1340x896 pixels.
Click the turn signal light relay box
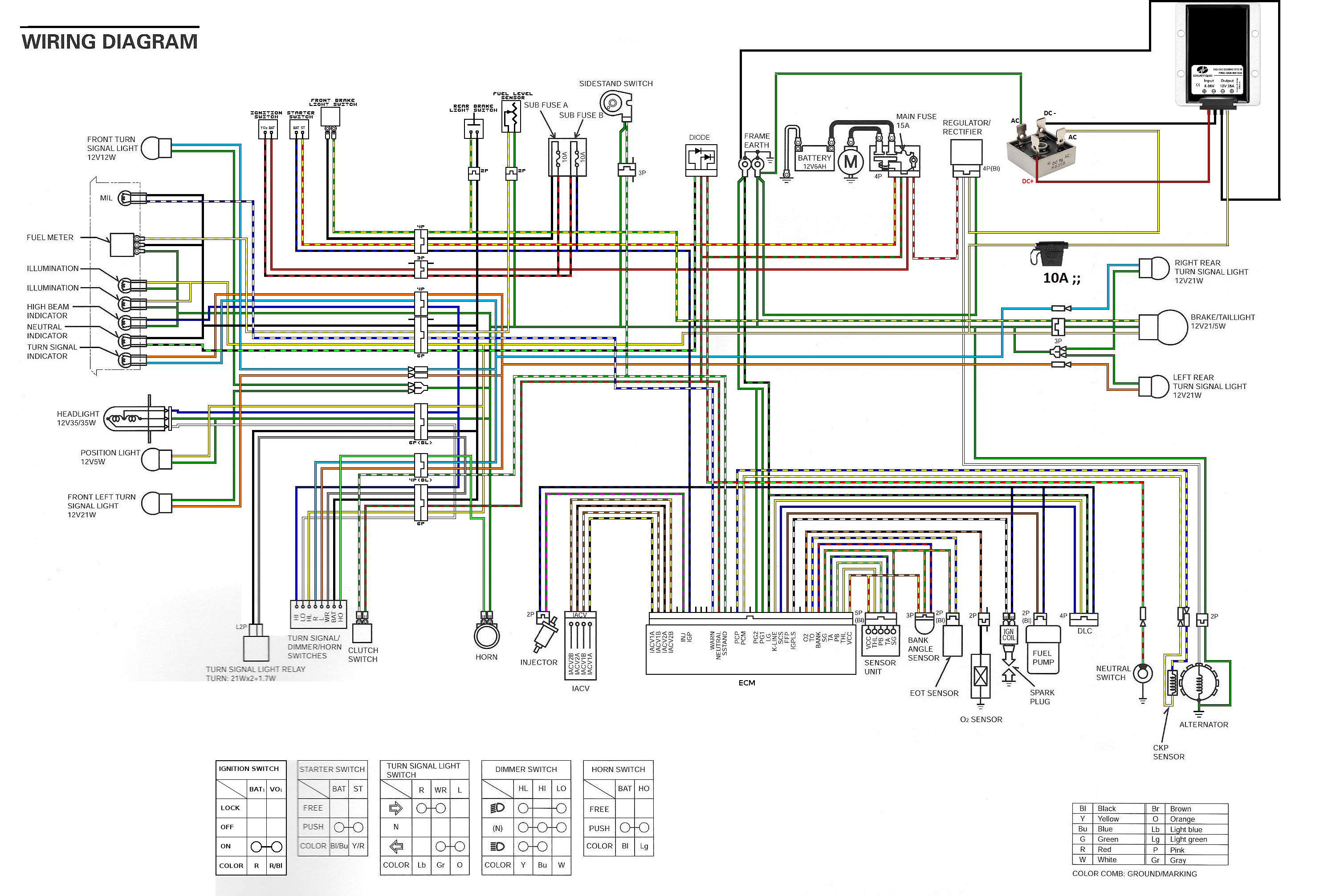(x=256, y=649)
